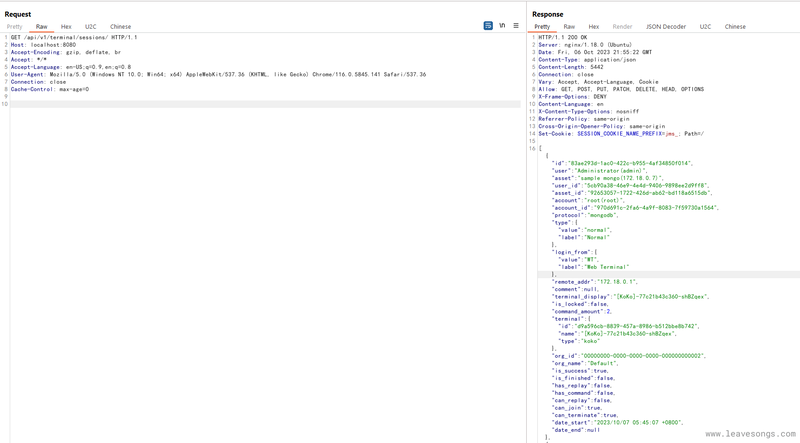Open the Chinese tab in Request panel
Screen dimensions: 800x443
[x=120, y=27]
